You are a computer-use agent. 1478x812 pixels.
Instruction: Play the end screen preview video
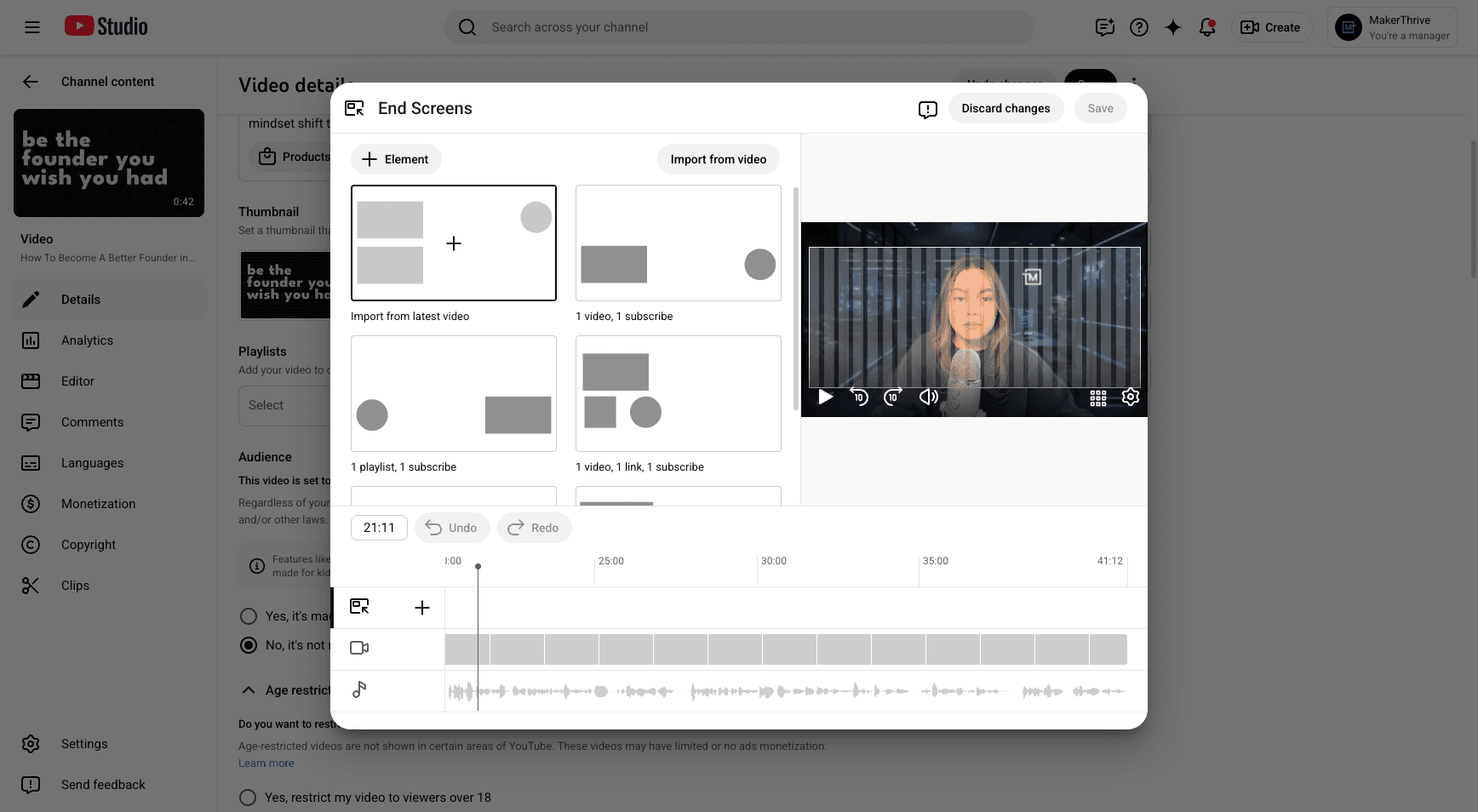(825, 397)
